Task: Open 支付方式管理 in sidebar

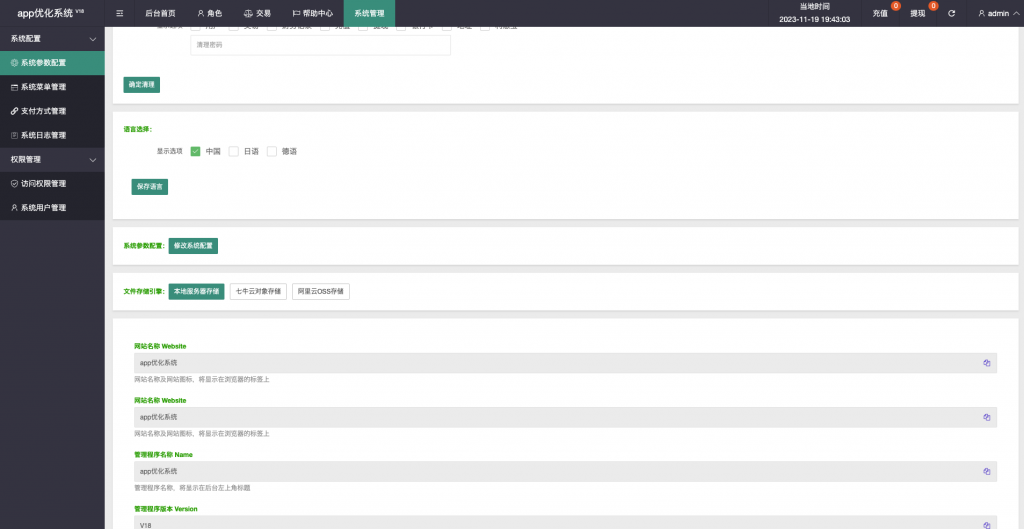Action: tap(43, 111)
